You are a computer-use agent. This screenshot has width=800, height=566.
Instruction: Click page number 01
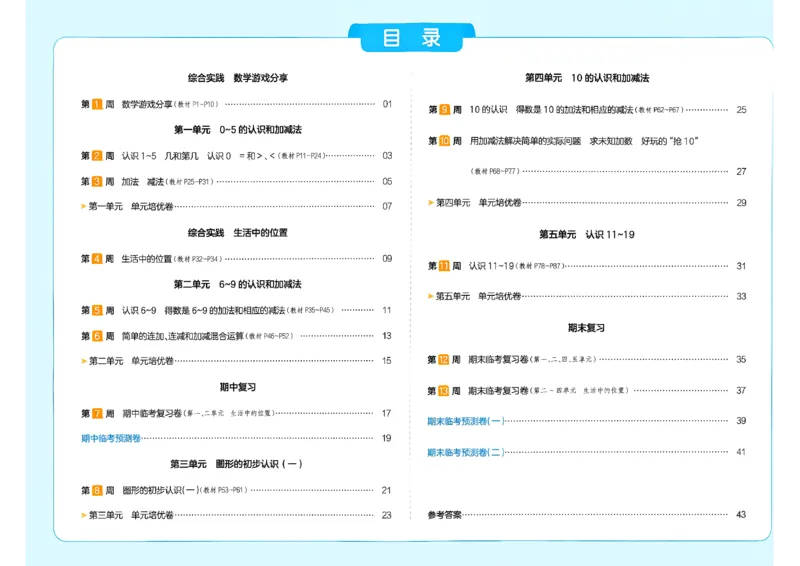pos(388,104)
